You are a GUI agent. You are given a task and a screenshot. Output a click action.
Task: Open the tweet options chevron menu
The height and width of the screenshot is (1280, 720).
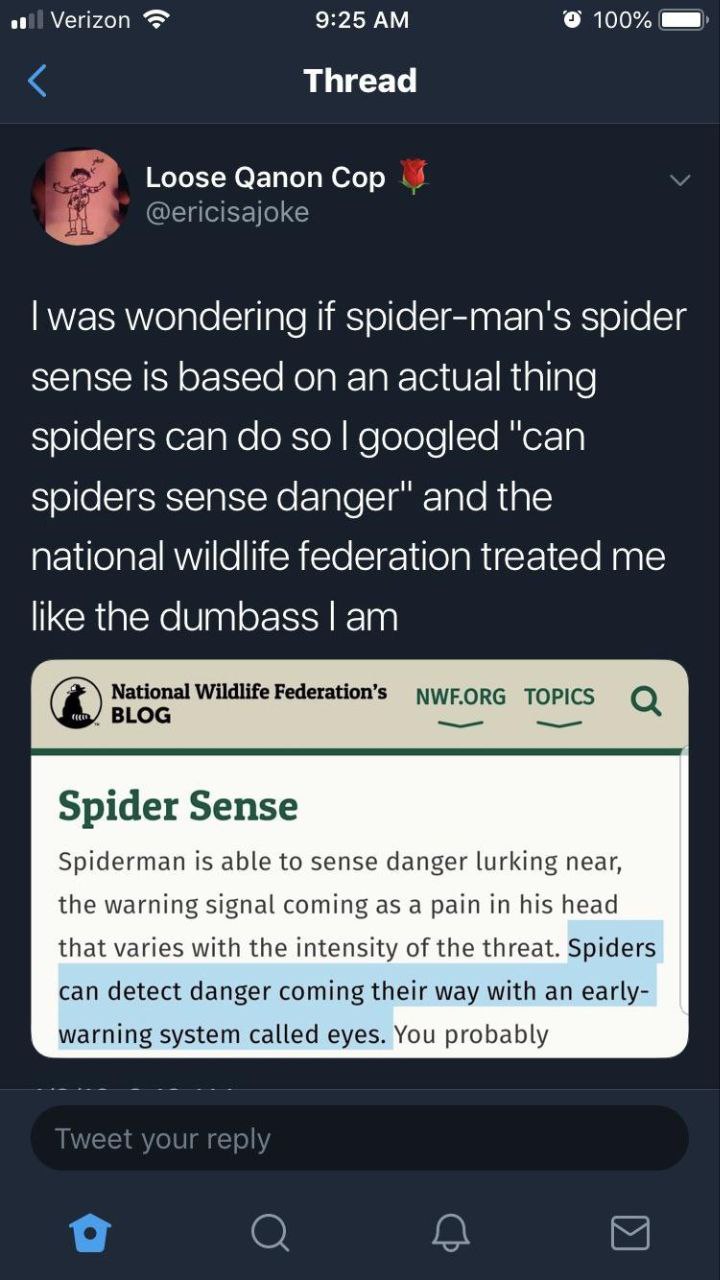(x=680, y=181)
